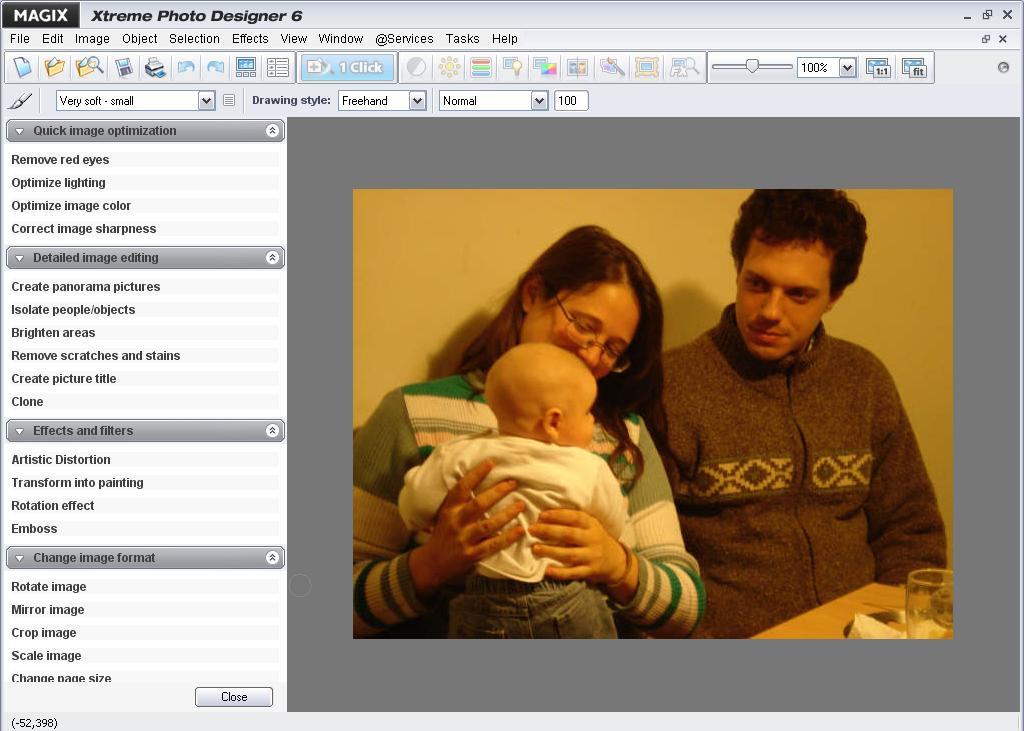The height and width of the screenshot is (731, 1024).
Task: Click the Undo arrow icon
Action: [187, 67]
